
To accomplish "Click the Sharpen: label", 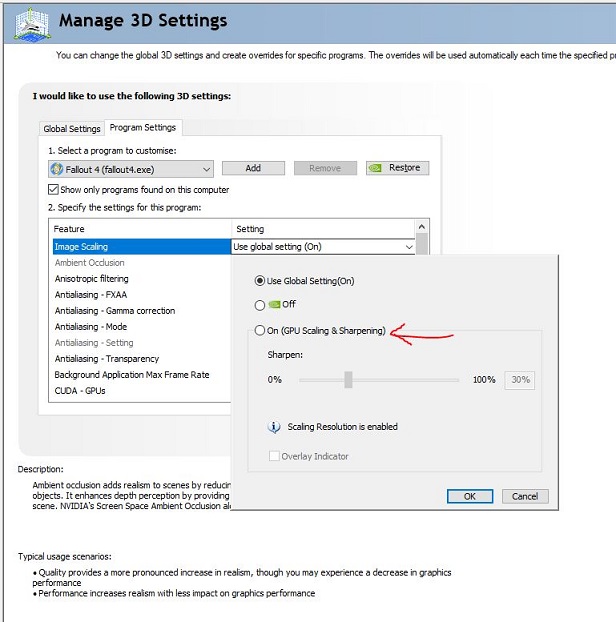I will click(x=285, y=355).
